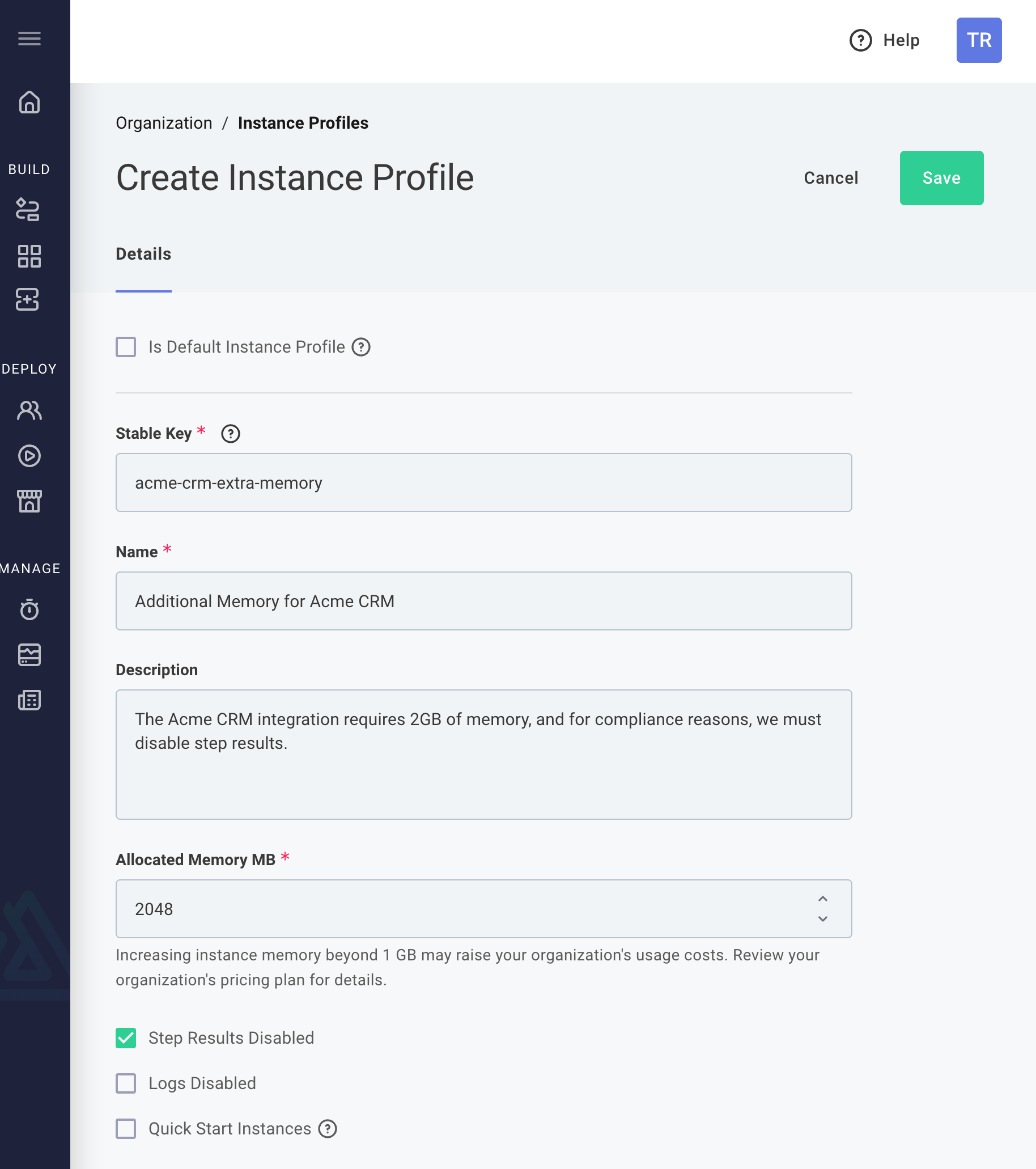Open the Marketplace storefront icon

[x=29, y=501]
